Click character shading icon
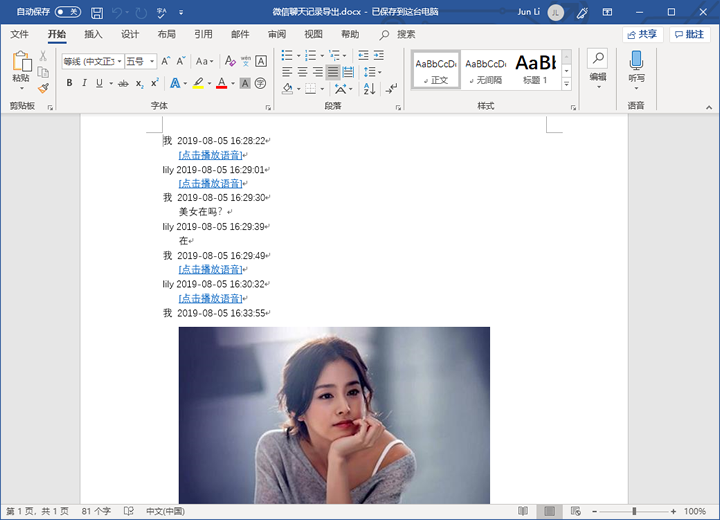Viewport: 720px width, 520px height. pos(245,83)
